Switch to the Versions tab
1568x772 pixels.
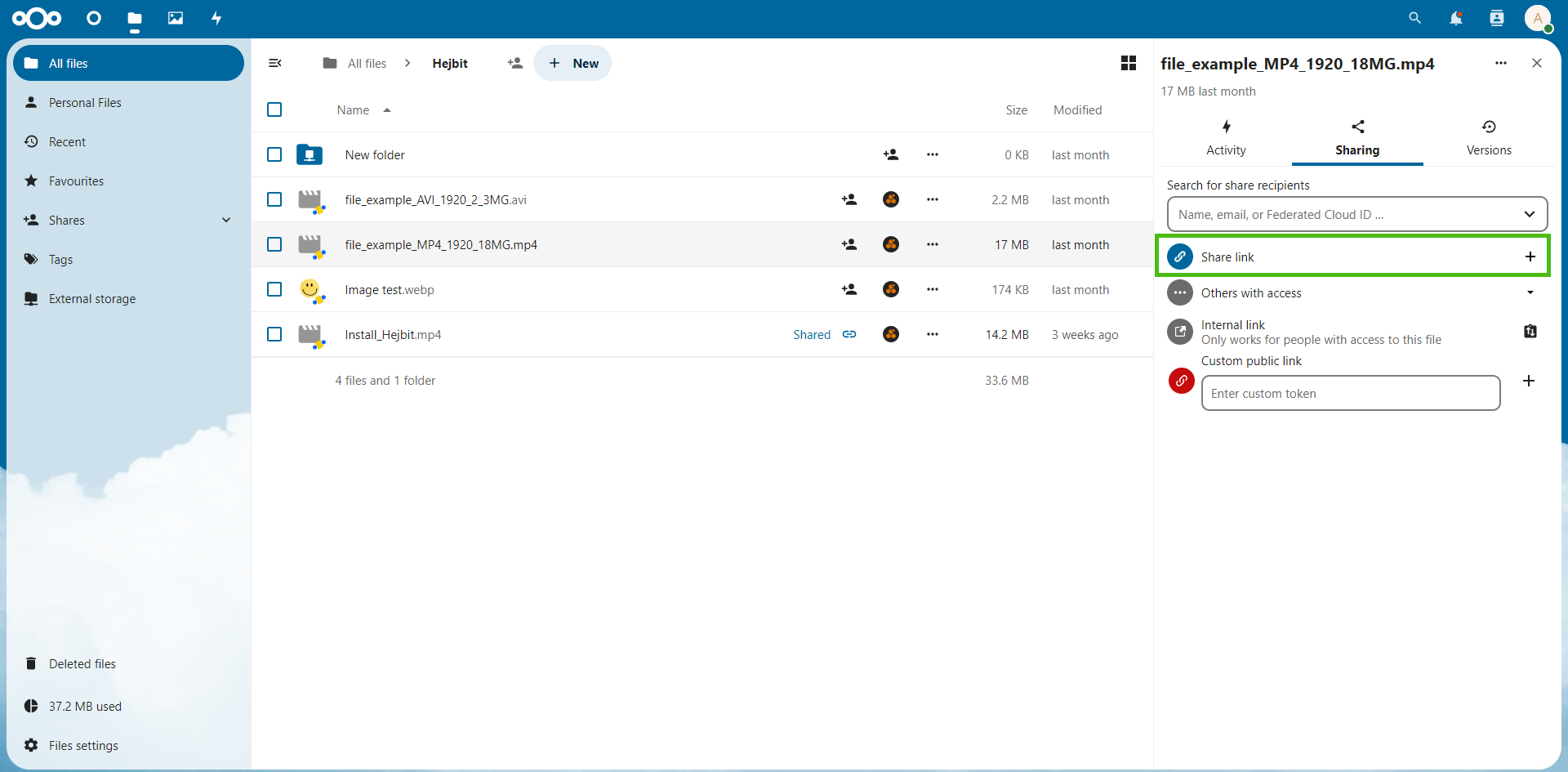click(x=1488, y=137)
